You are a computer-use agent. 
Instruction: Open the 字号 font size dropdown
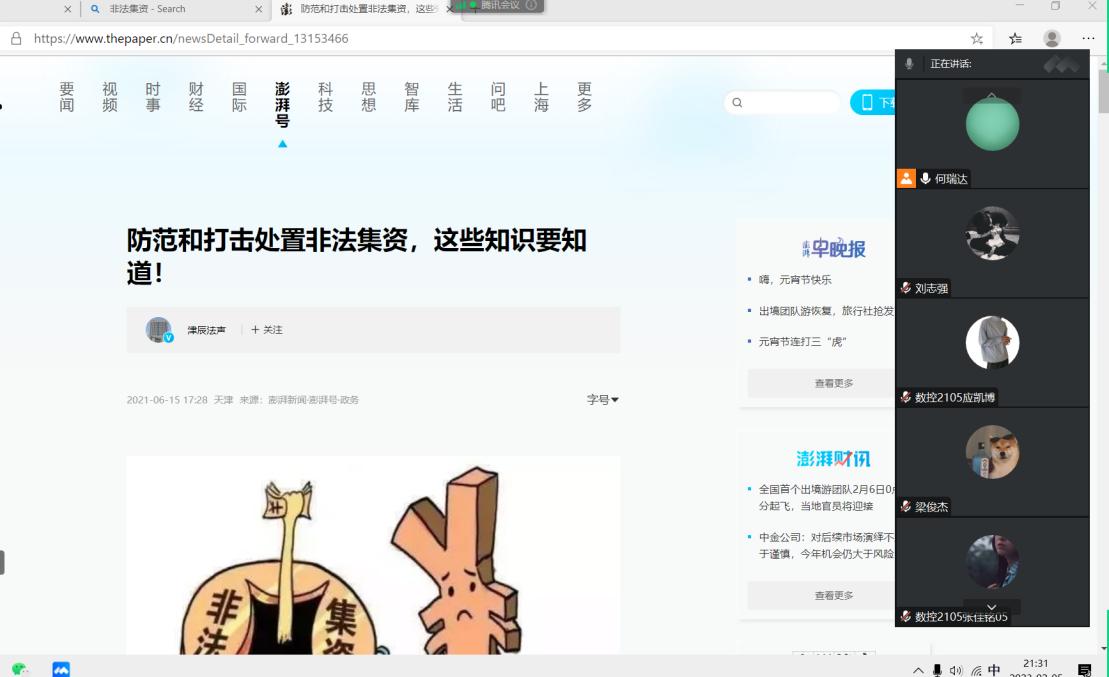point(603,400)
